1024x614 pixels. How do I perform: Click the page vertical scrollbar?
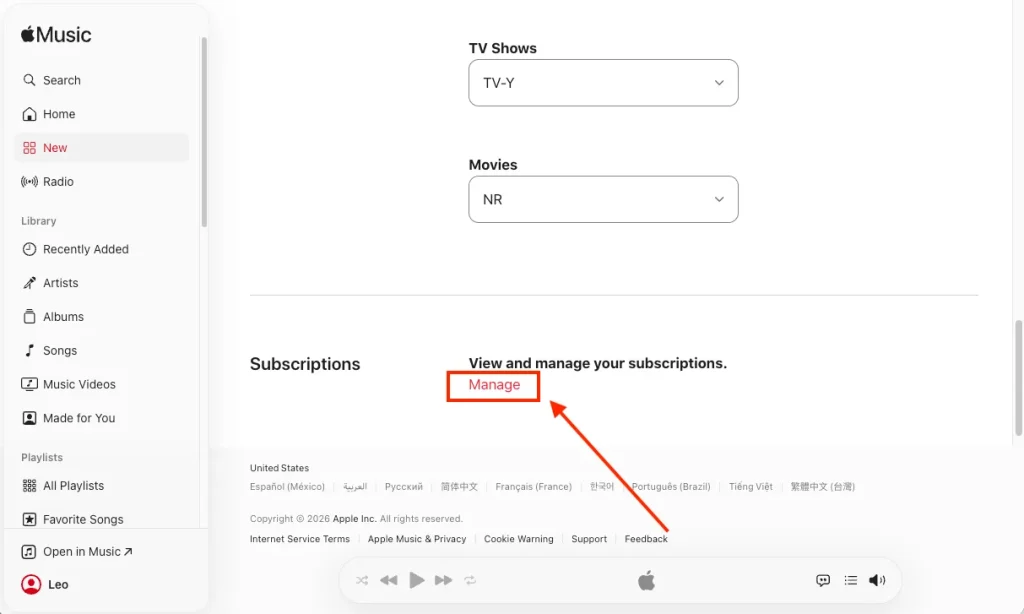1018,378
